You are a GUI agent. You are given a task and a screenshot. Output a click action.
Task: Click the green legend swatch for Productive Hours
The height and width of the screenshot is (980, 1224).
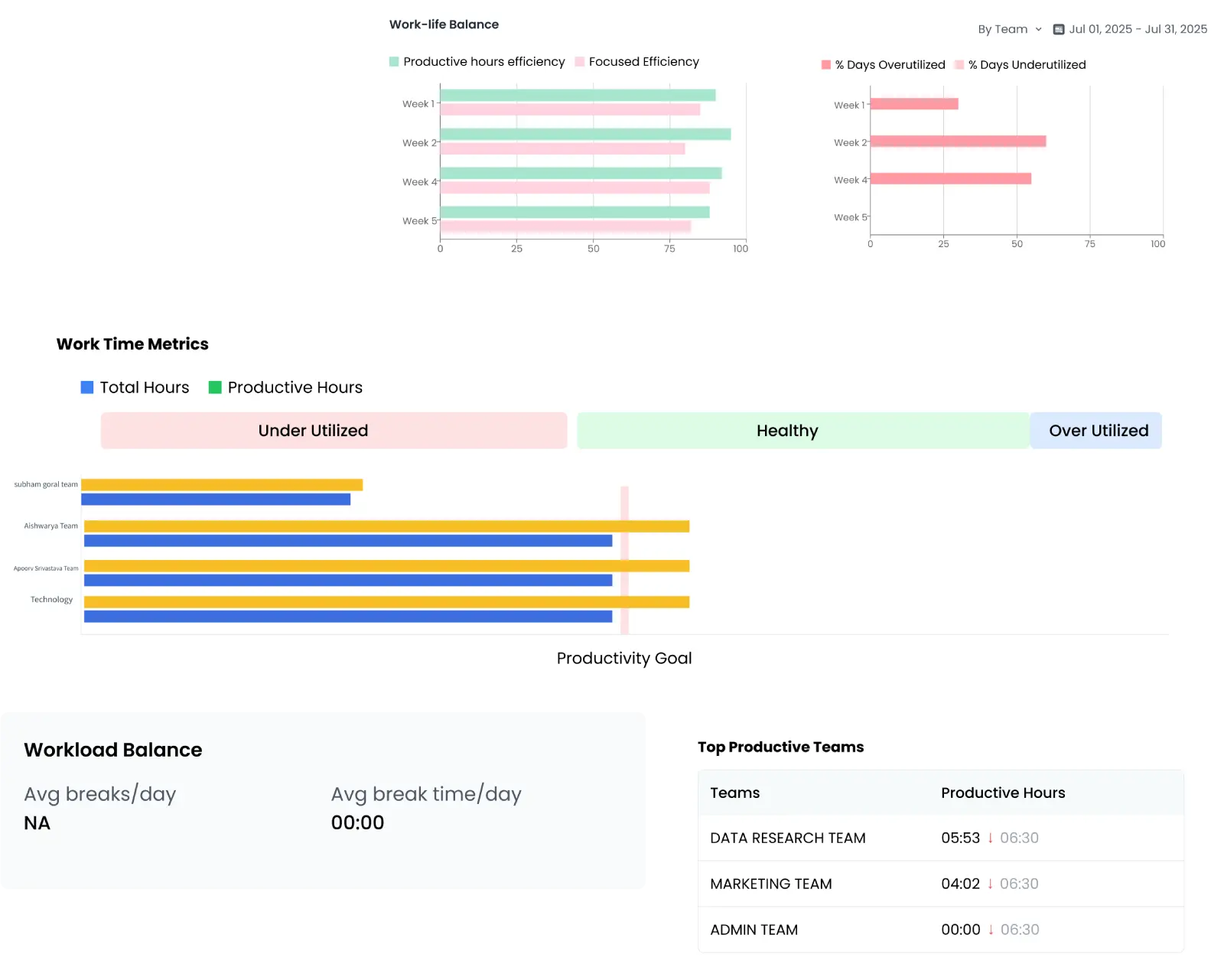coord(215,387)
